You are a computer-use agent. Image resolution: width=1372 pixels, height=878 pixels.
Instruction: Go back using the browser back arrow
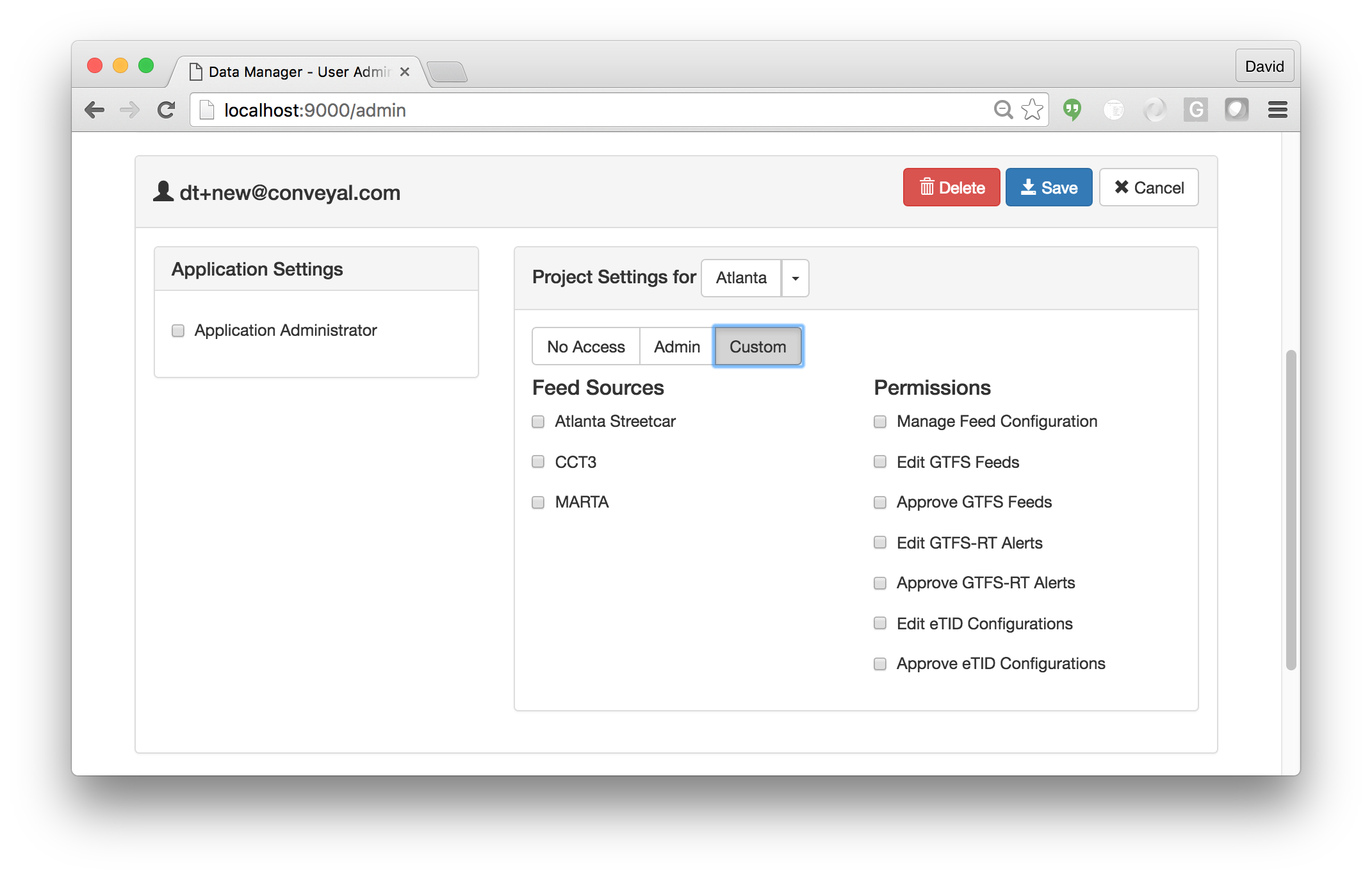pos(94,110)
